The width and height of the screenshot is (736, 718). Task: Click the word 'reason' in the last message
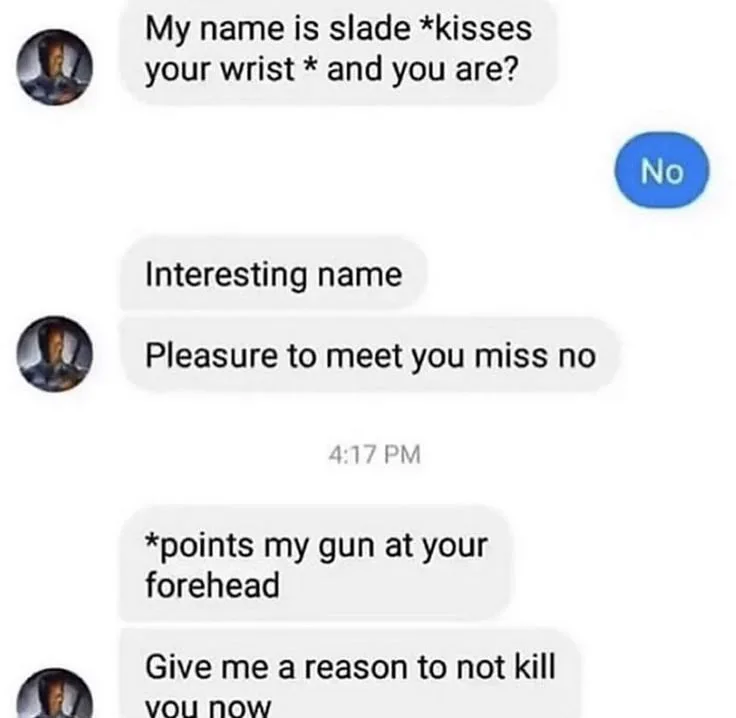(x=356, y=668)
